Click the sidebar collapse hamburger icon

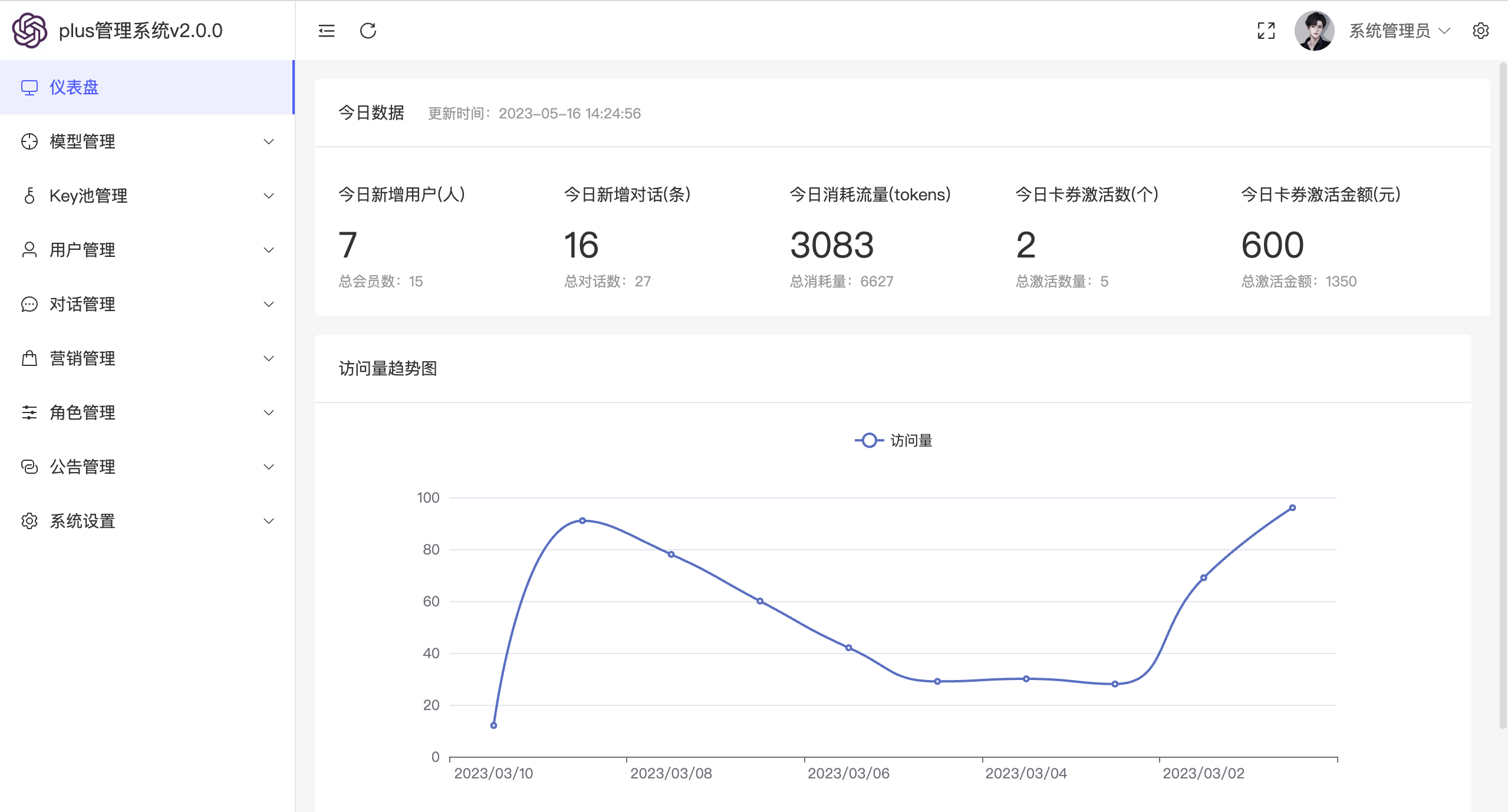click(x=326, y=31)
